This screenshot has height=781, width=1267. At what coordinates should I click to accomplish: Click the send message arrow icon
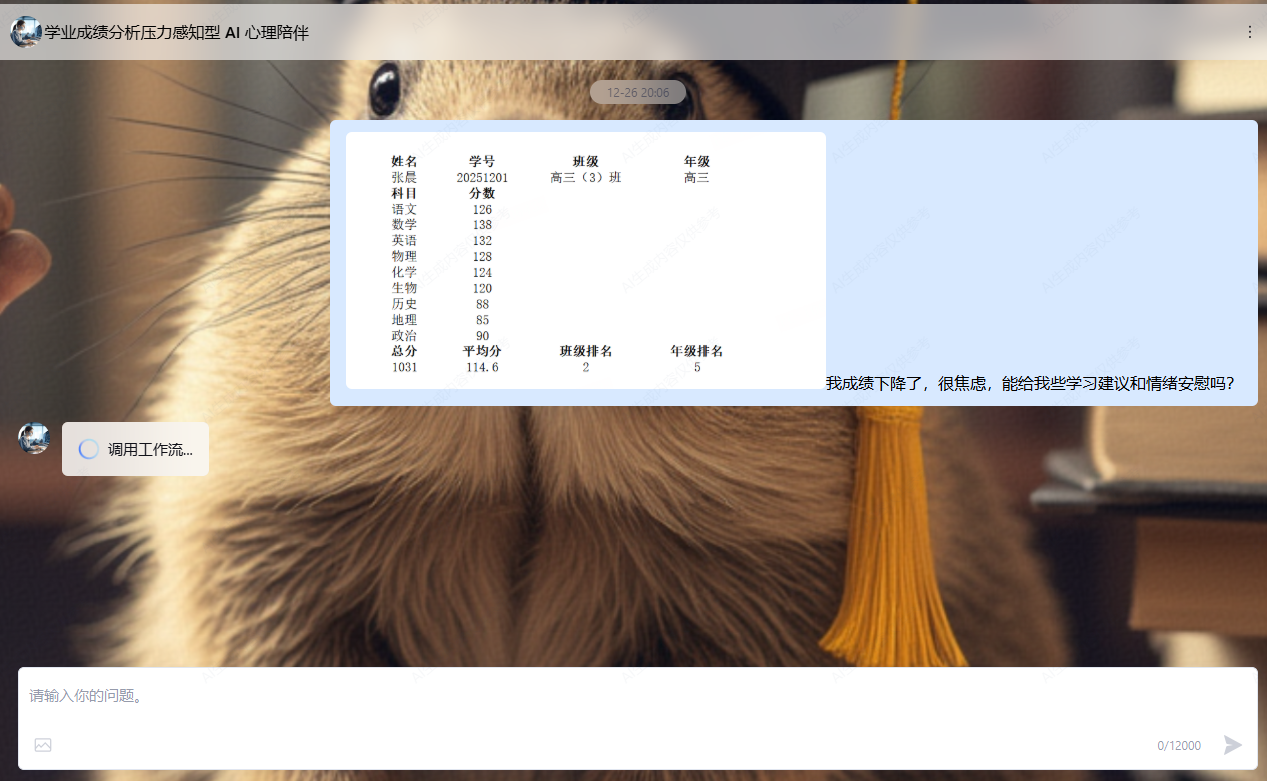(1233, 745)
